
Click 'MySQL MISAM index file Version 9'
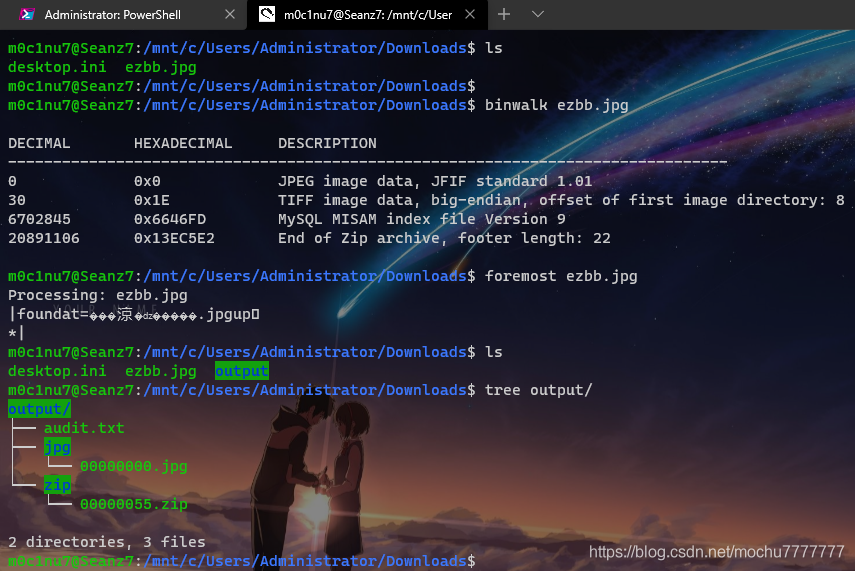click(x=422, y=219)
